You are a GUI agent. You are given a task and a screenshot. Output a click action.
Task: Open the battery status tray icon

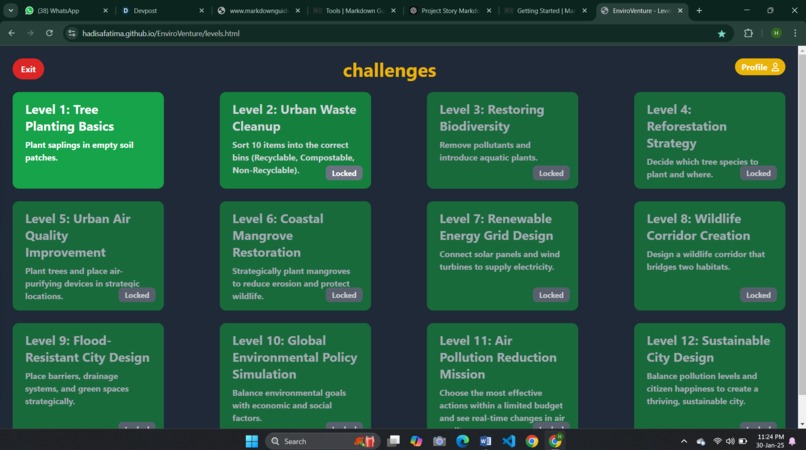[743, 441]
